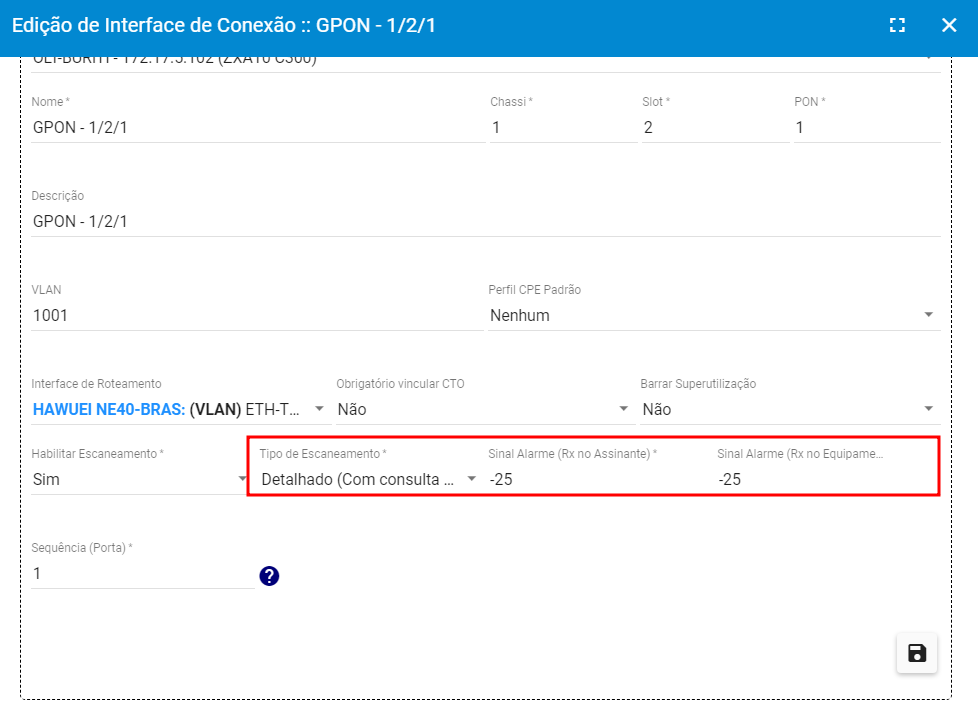Close the interface editing dialog
Image resolution: width=978 pixels, height=714 pixels.
pyautogui.click(x=949, y=25)
